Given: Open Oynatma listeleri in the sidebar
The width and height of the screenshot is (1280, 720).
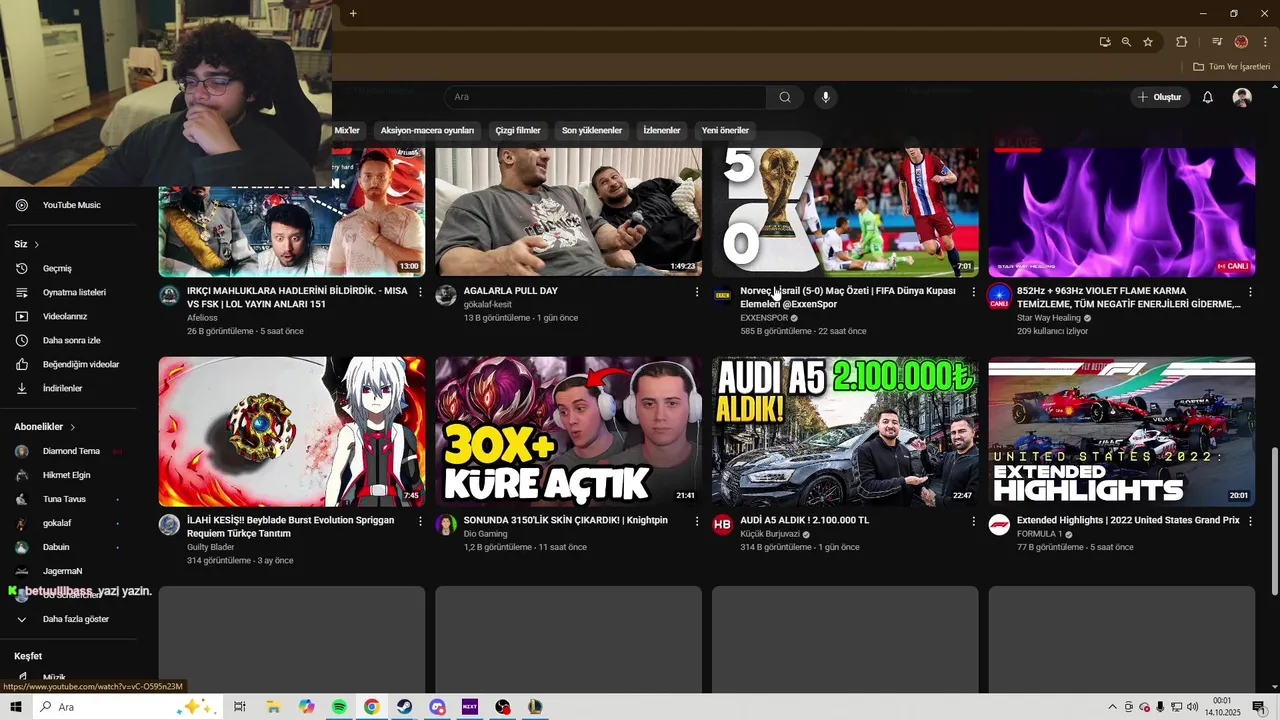Looking at the screenshot, I should coord(73,292).
